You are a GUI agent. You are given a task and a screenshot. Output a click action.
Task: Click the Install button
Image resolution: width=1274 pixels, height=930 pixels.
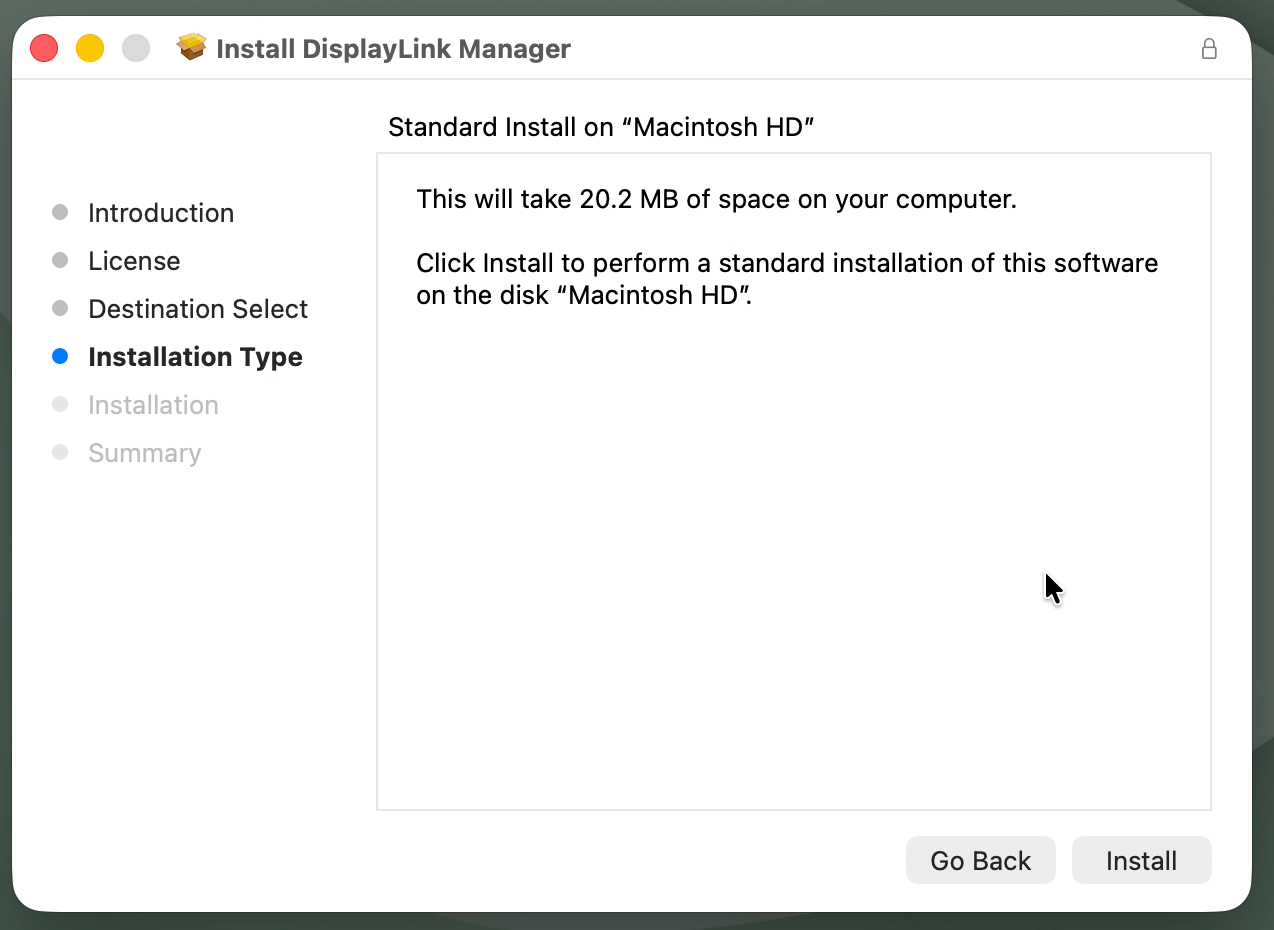tap(1141, 860)
